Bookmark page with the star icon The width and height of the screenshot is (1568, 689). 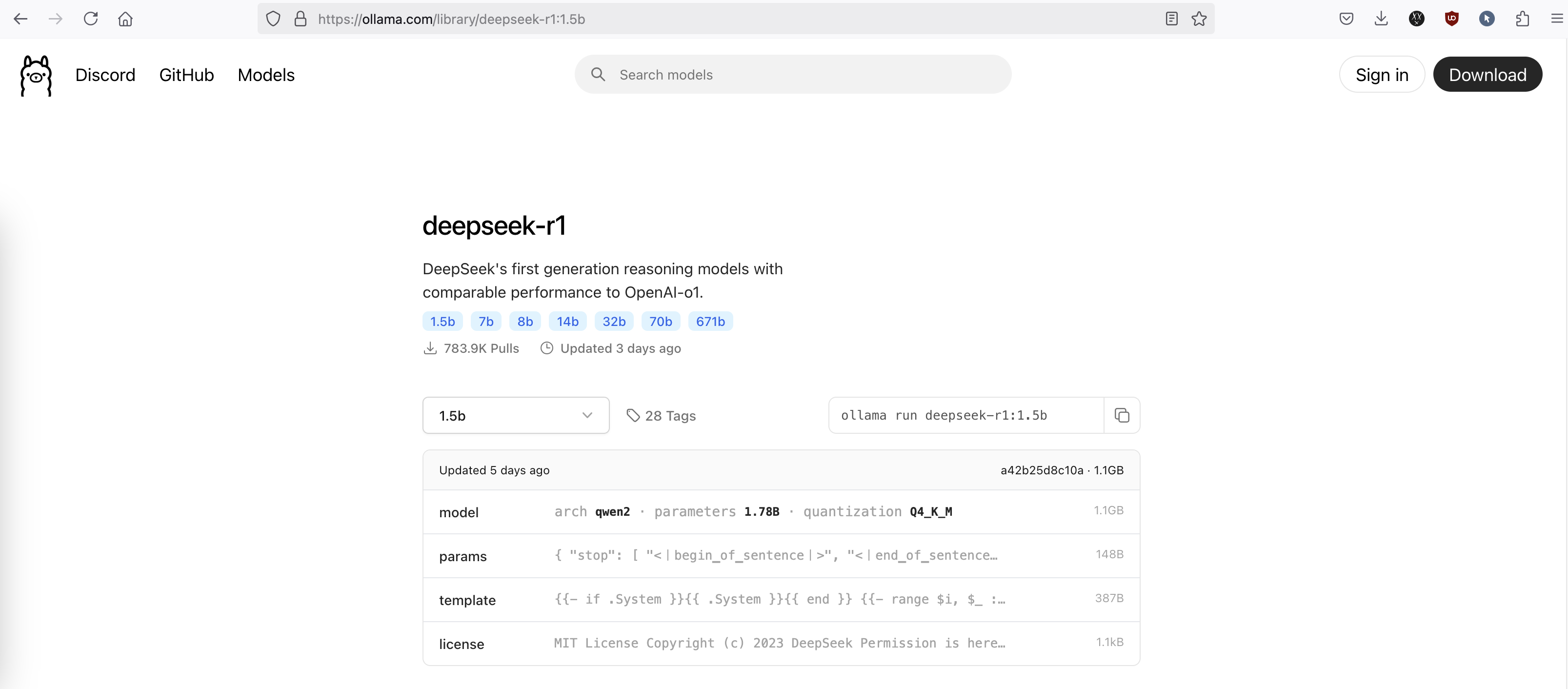point(1199,19)
